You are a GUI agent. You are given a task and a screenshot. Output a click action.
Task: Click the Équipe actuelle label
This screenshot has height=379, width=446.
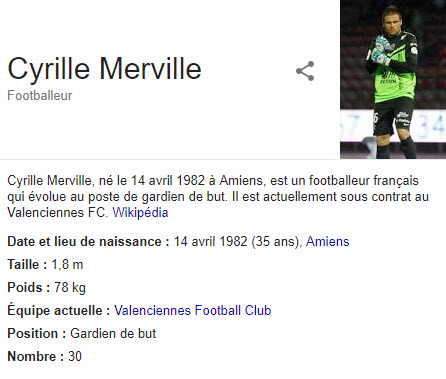[59, 310]
